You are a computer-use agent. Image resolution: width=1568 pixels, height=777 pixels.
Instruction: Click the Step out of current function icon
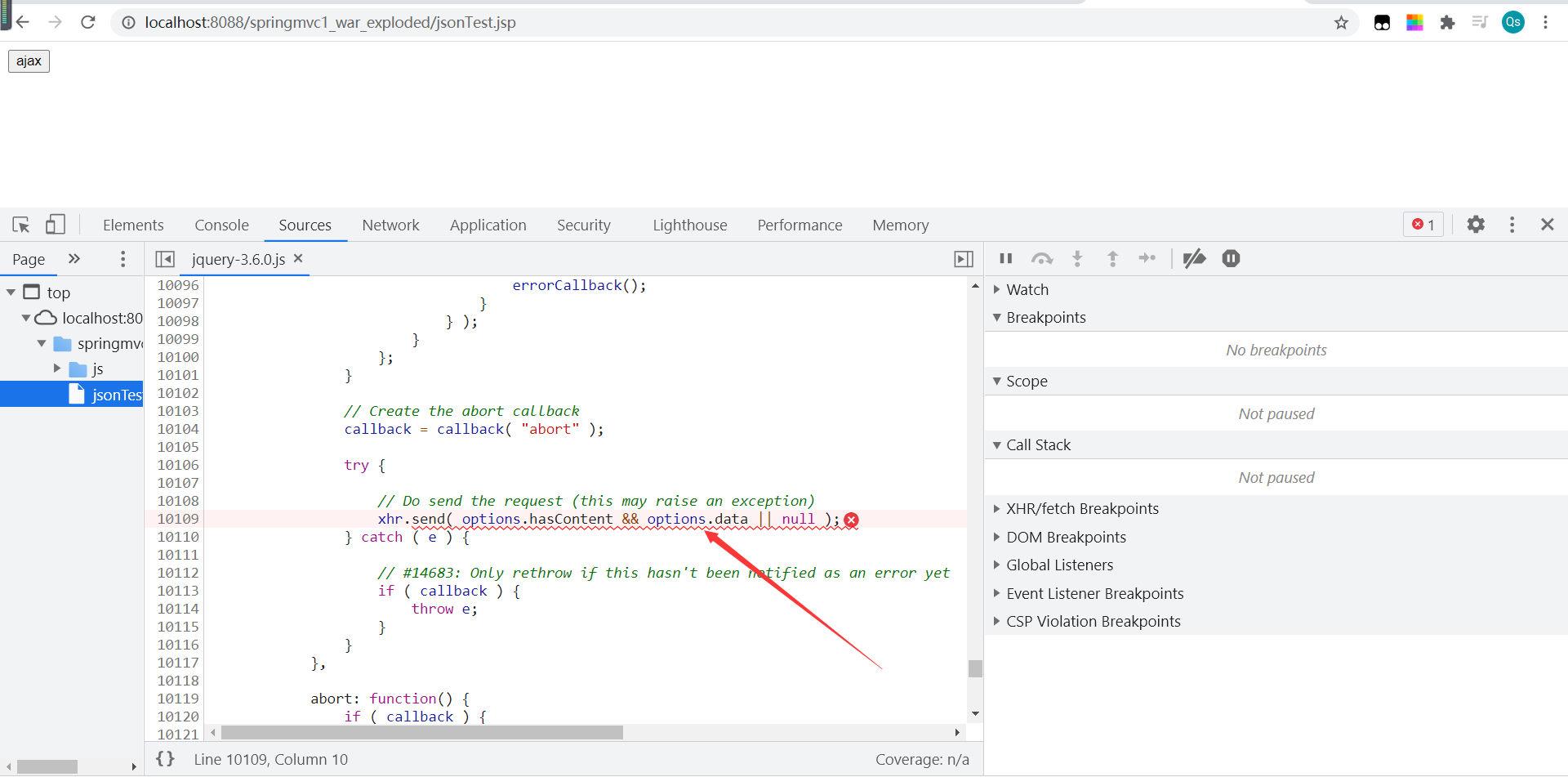(x=1112, y=258)
